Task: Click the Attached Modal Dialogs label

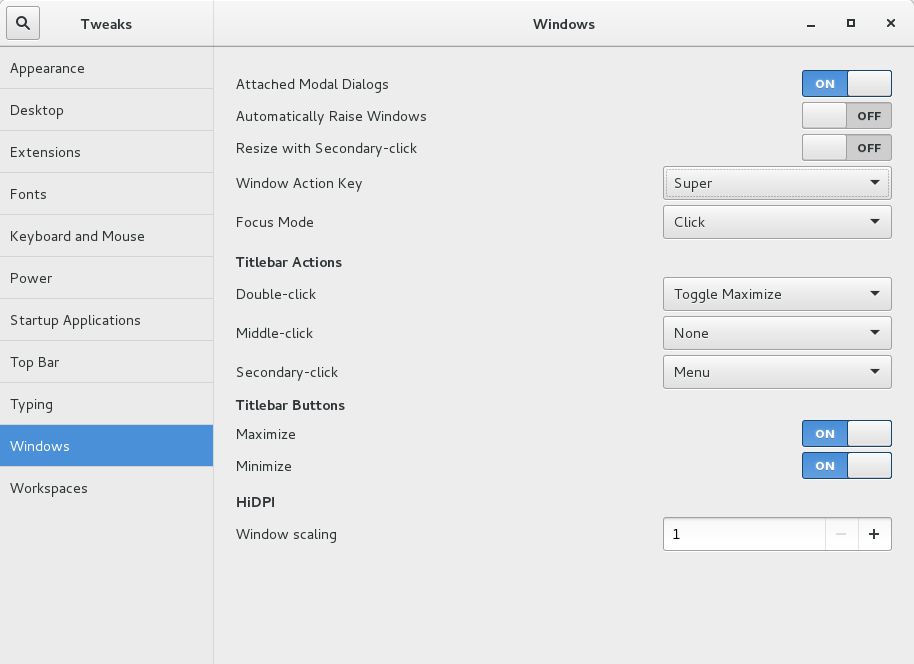Action: pyautogui.click(x=312, y=85)
